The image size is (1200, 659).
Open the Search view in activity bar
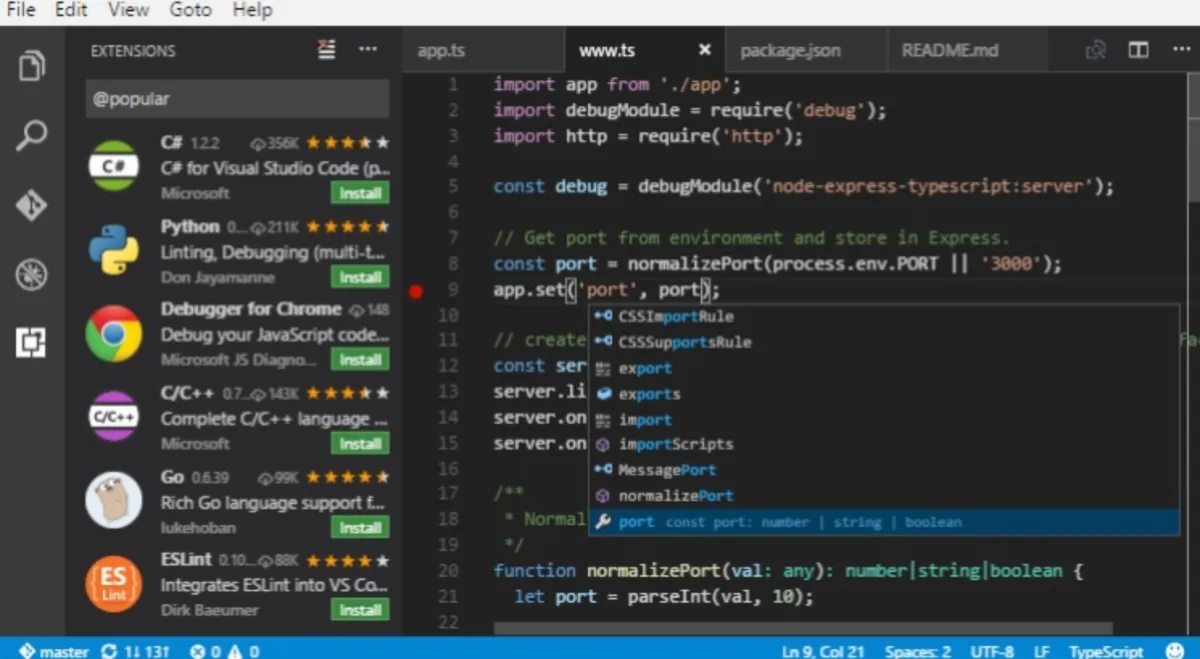coord(32,135)
